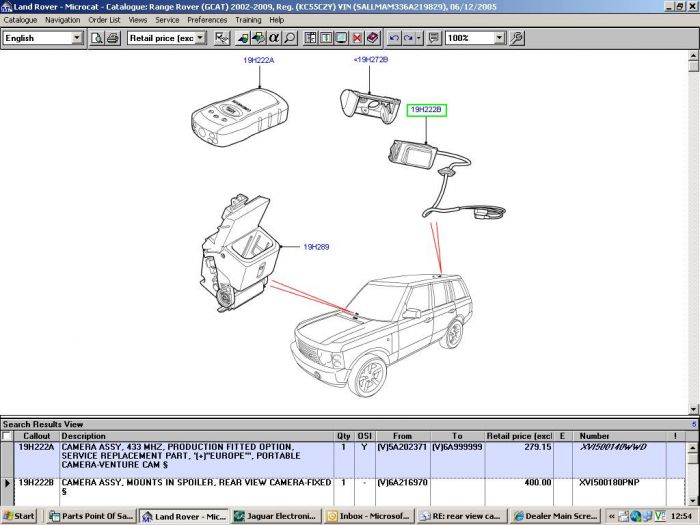Open the Training menu
Screen dimensions: 700x525
248,20
